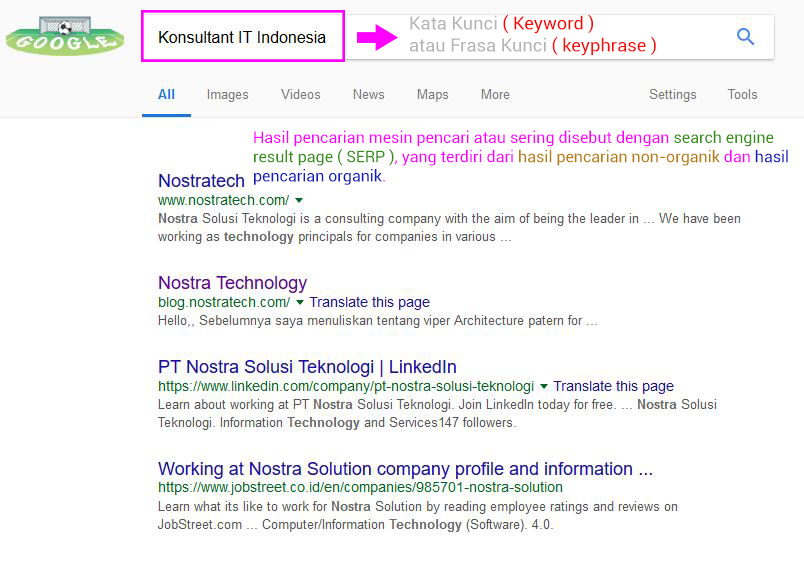The image size is (804, 563).
Task: Click the Google doodle logo
Action: tap(65, 36)
